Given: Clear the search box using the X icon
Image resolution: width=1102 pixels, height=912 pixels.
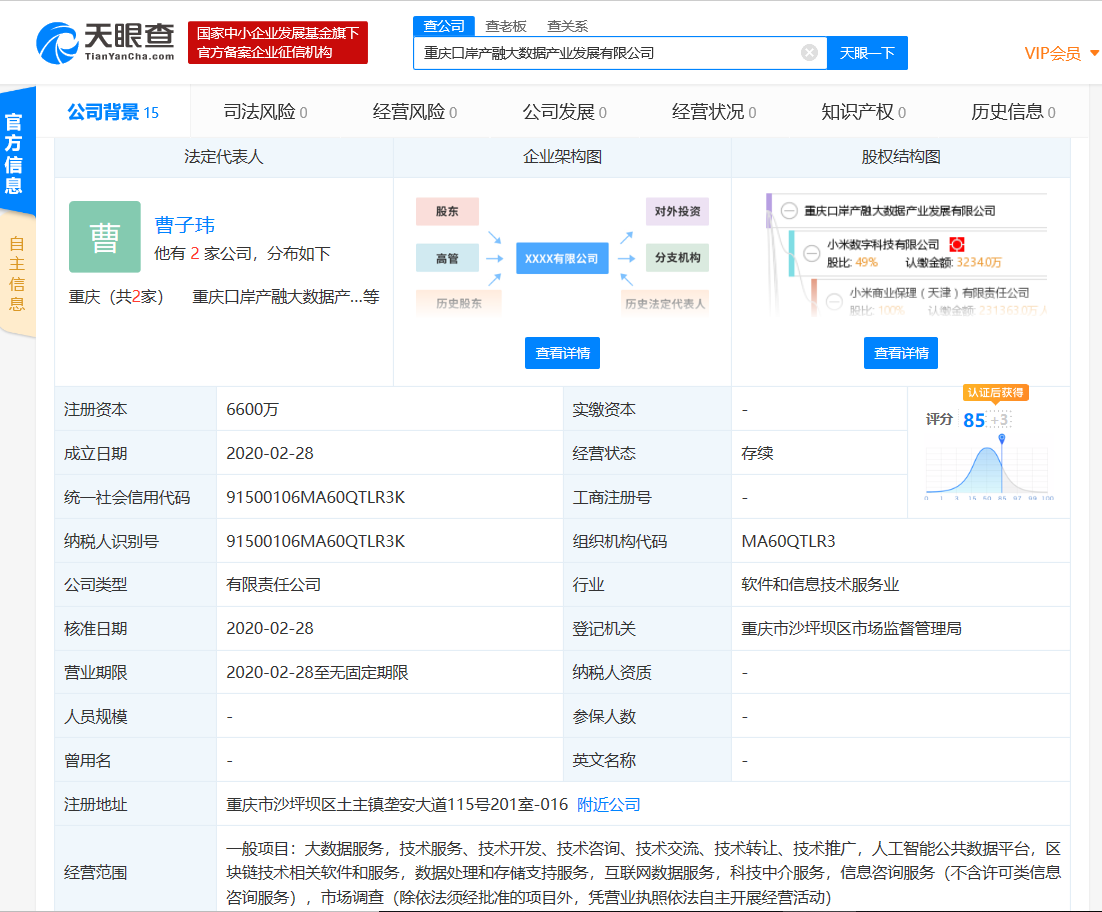Looking at the screenshot, I should point(809,52).
